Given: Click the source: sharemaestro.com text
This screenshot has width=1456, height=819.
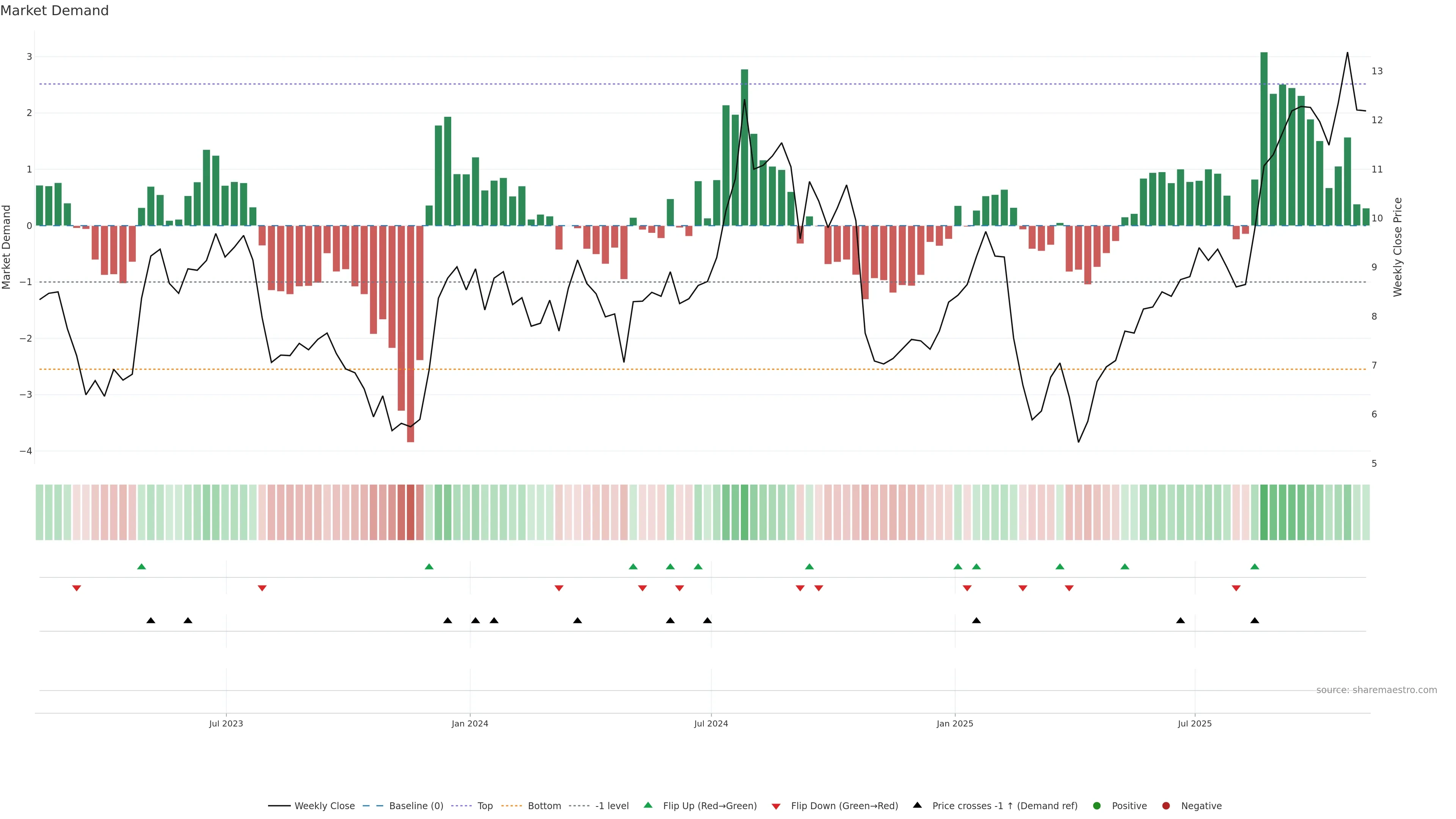Looking at the screenshot, I should 1376,690.
